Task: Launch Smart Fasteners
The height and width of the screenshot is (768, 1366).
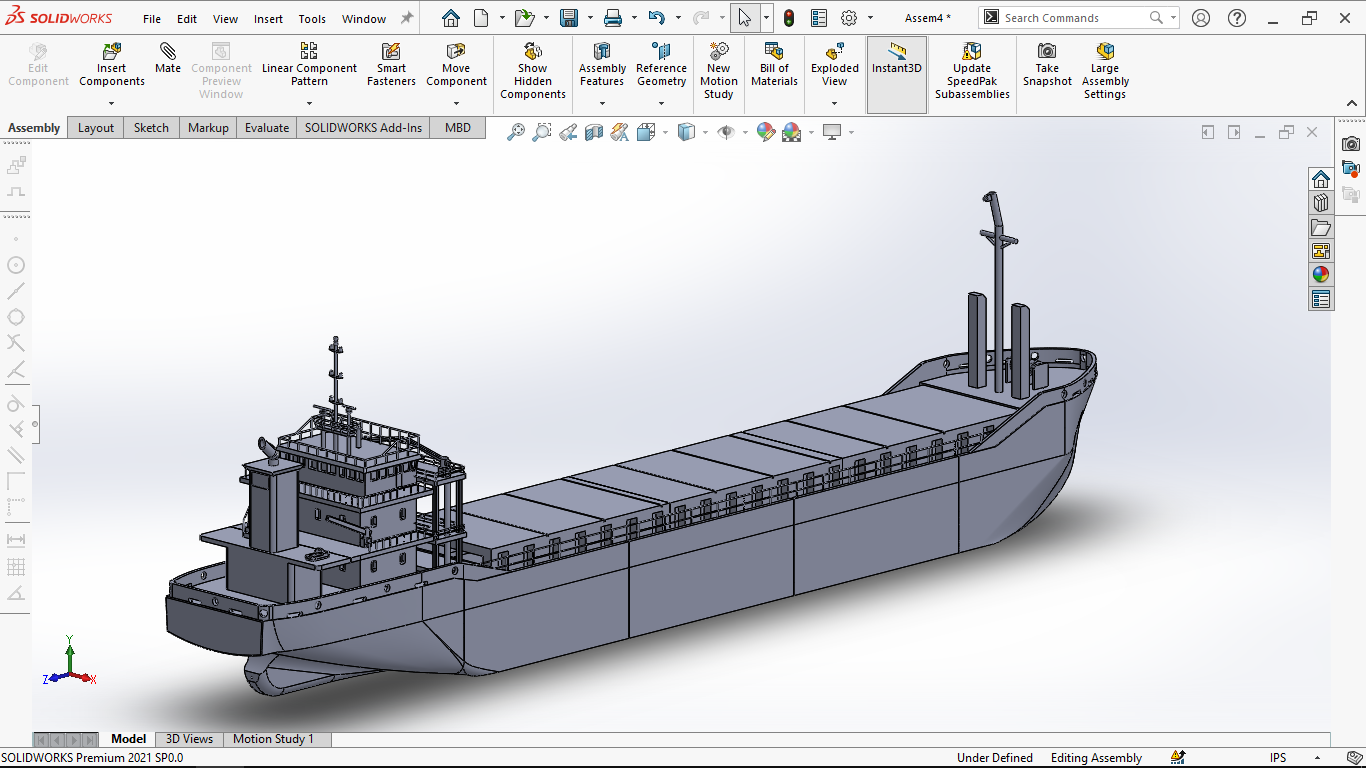Action: click(x=391, y=64)
